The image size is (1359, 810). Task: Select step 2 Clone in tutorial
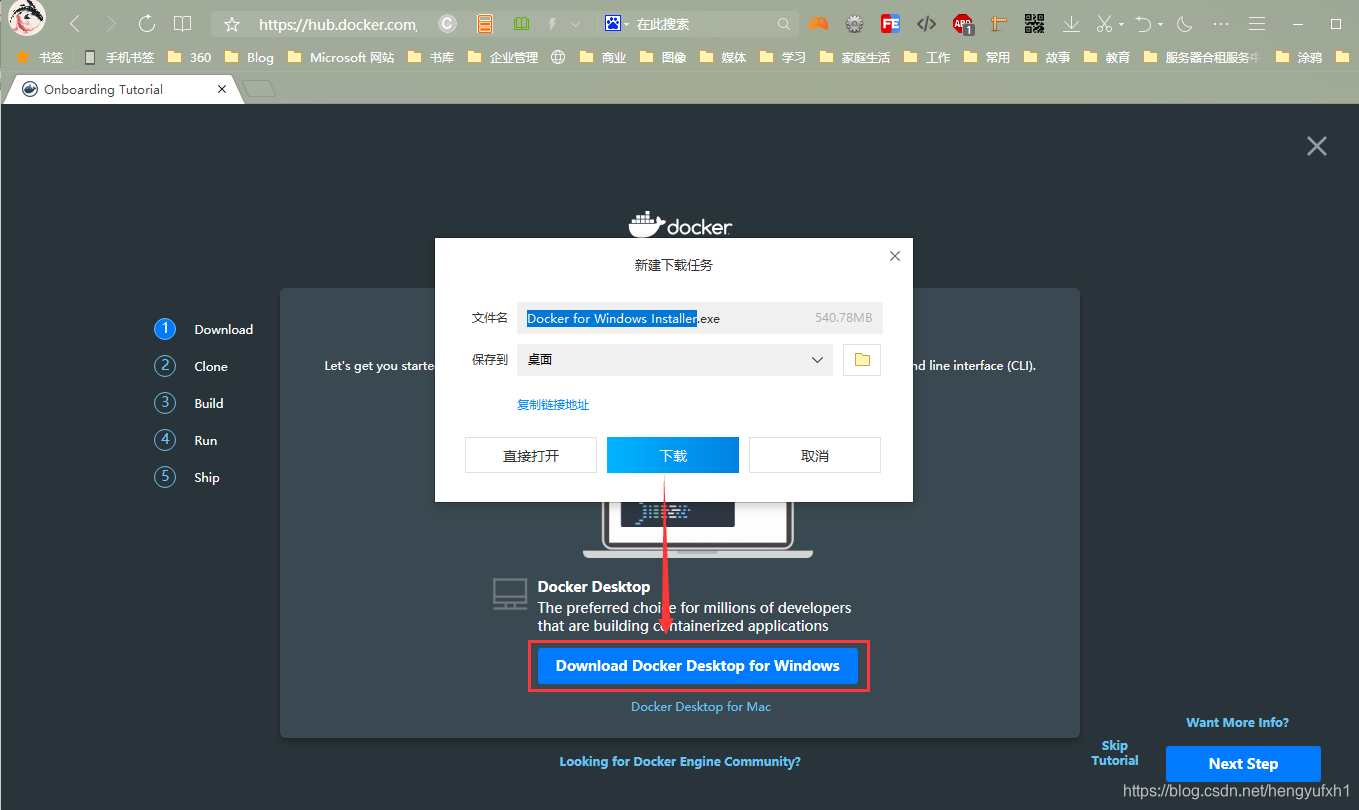pos(191,366)
